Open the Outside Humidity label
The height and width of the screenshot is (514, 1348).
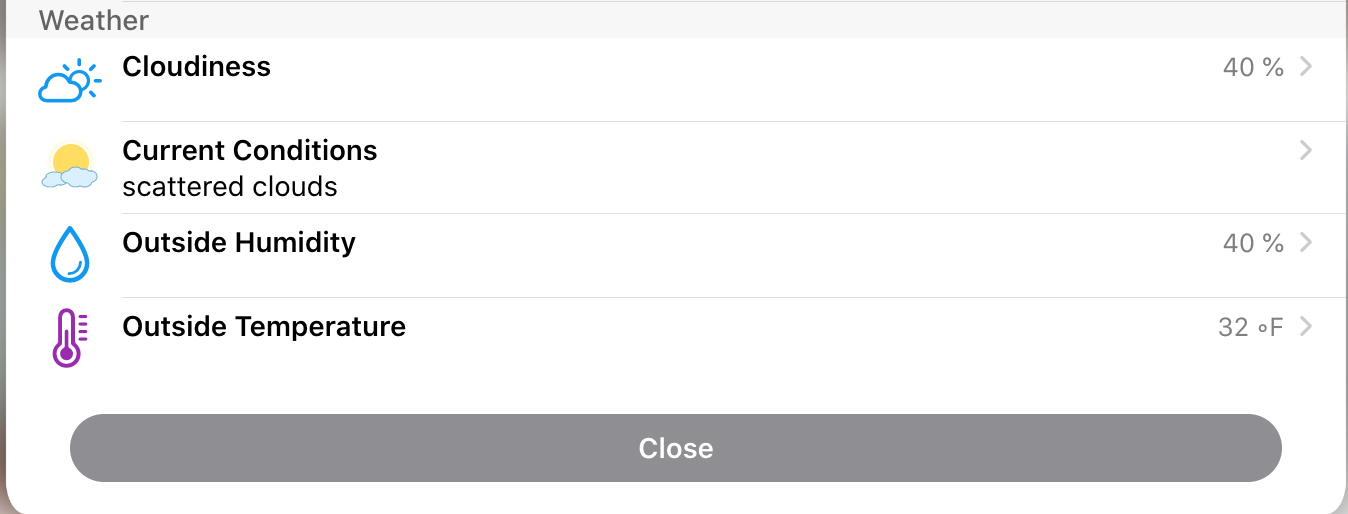(x=238, y=243)
